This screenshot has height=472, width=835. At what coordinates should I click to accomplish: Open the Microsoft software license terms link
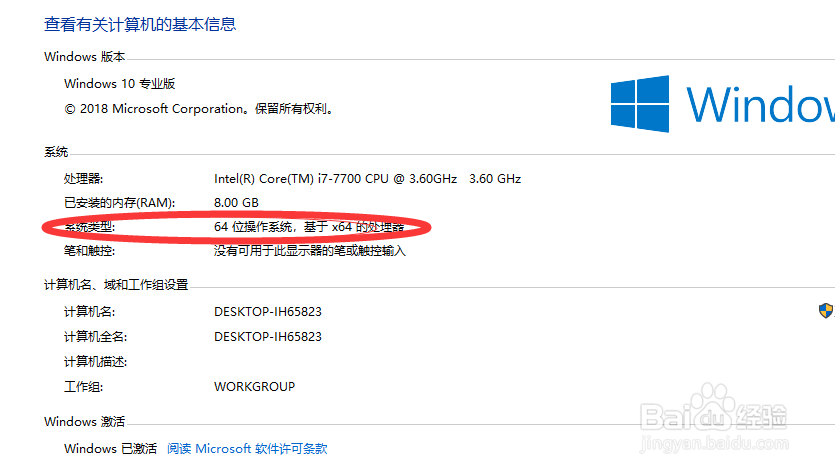247,449
